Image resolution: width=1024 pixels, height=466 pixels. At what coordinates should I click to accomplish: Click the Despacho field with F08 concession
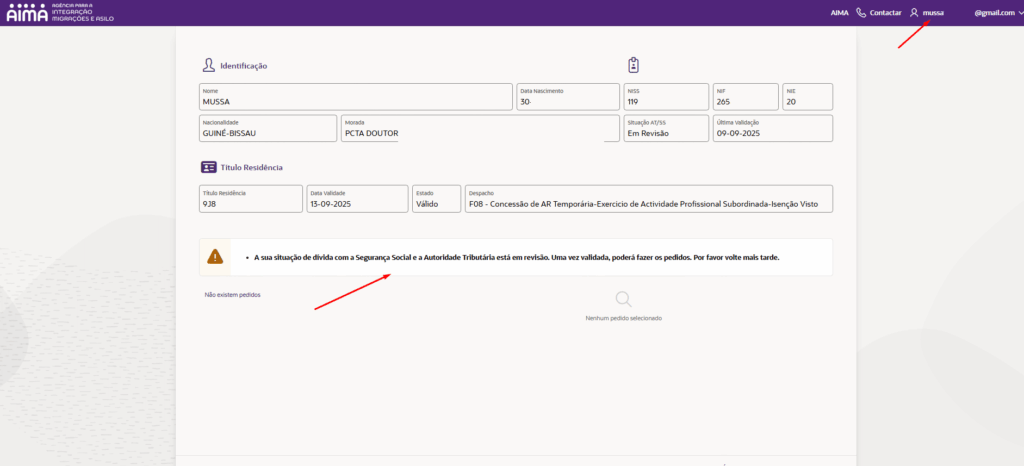[x=648, y=199]
